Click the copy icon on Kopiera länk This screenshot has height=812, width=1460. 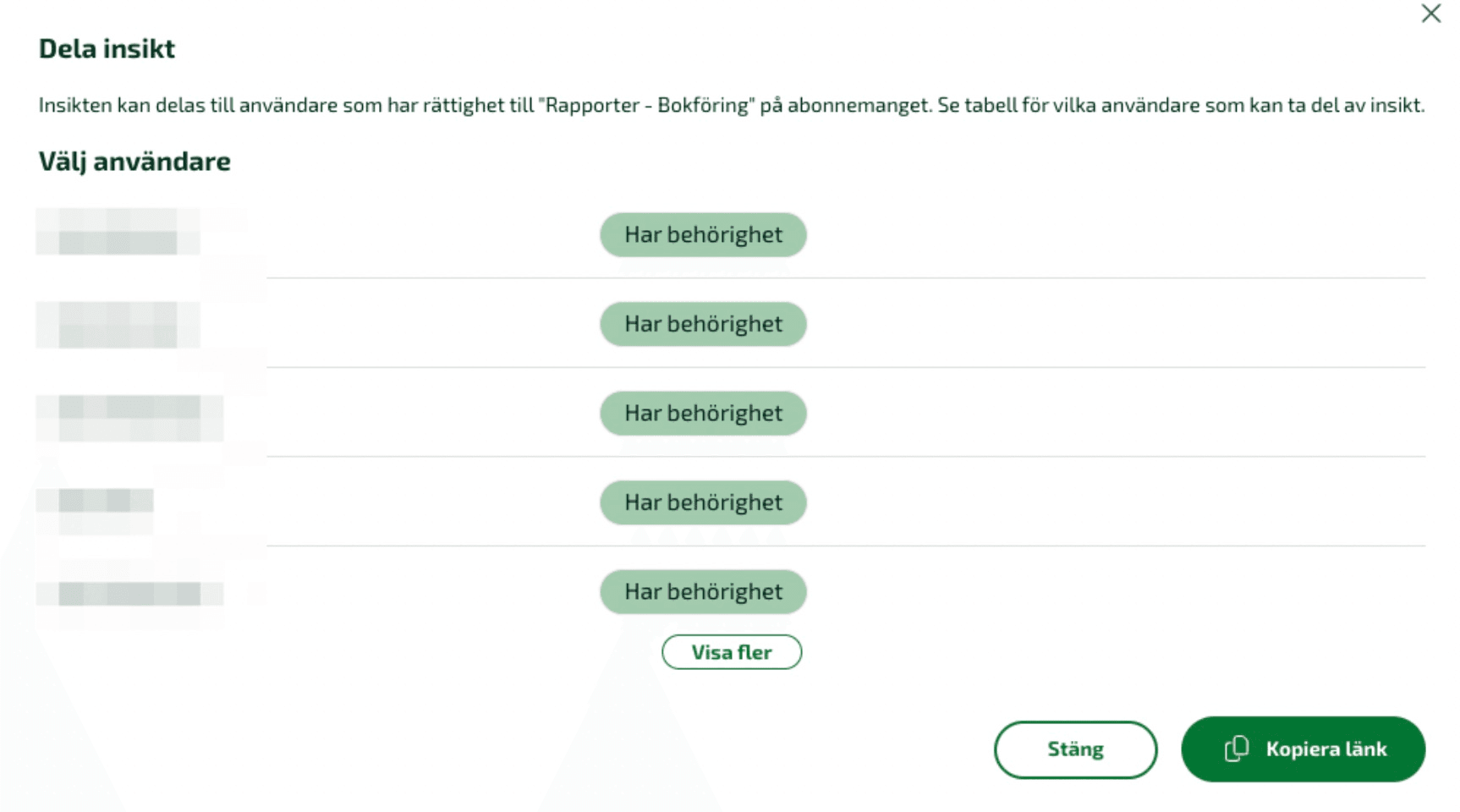[x=1236, y=749]
